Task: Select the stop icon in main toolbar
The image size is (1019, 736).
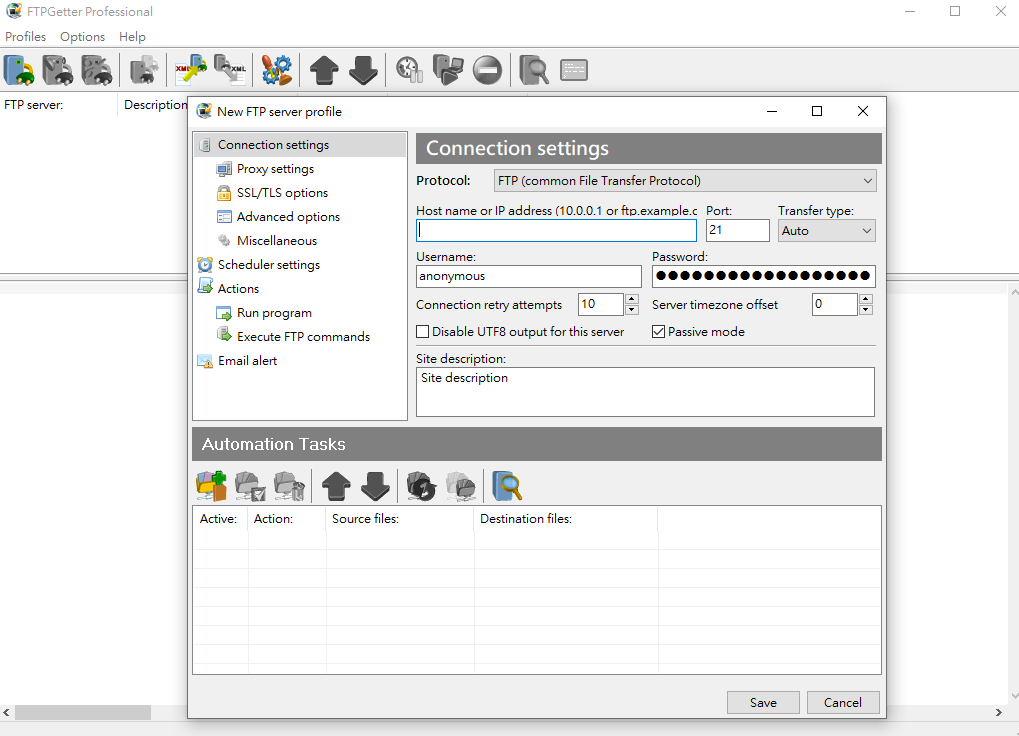Action: point(487,70)
